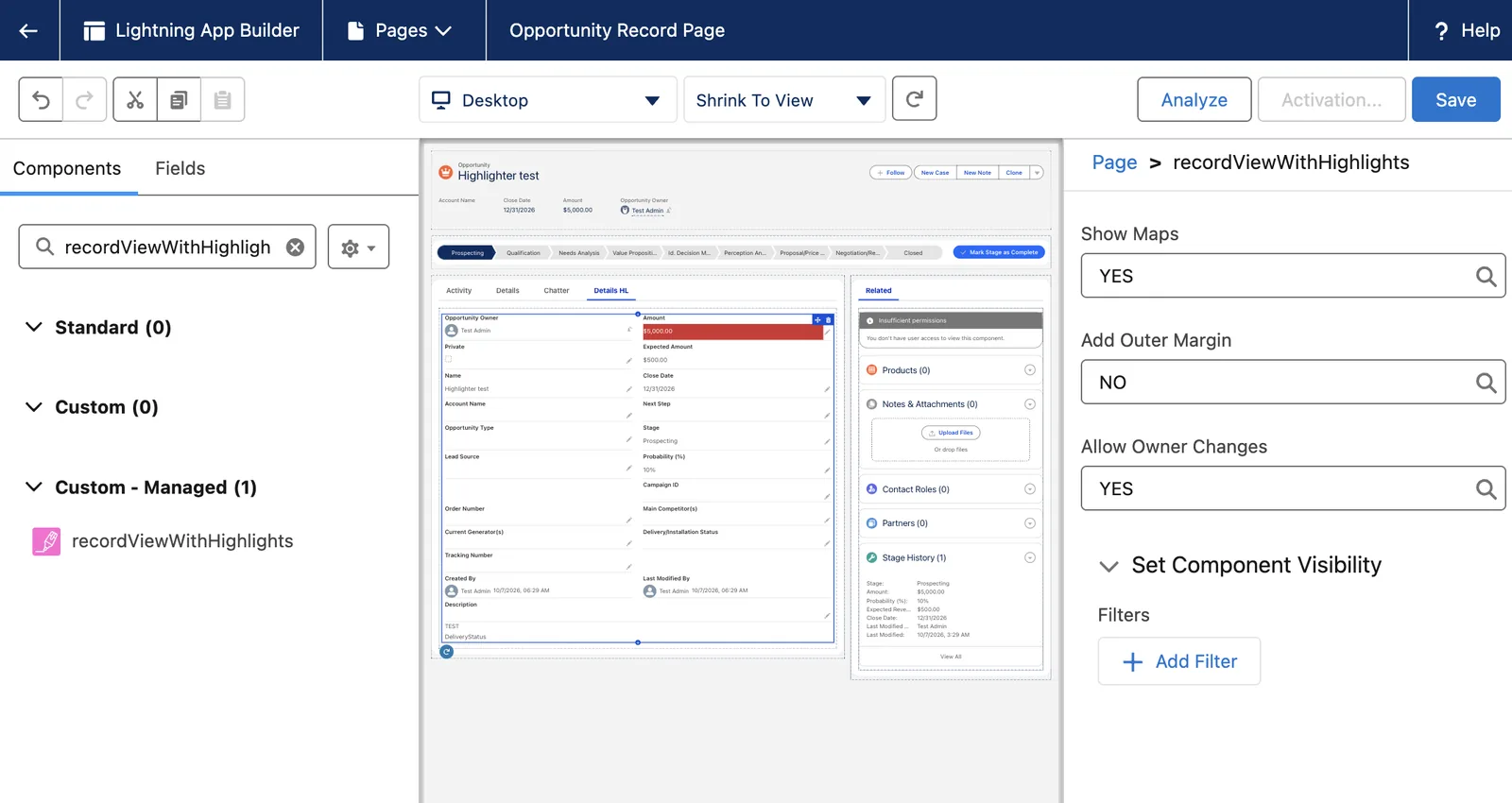The height and width of the screenshot is (803, 1512).
Task: Click the Add Outer Margin input field
Action: (x=1293, y=383)
